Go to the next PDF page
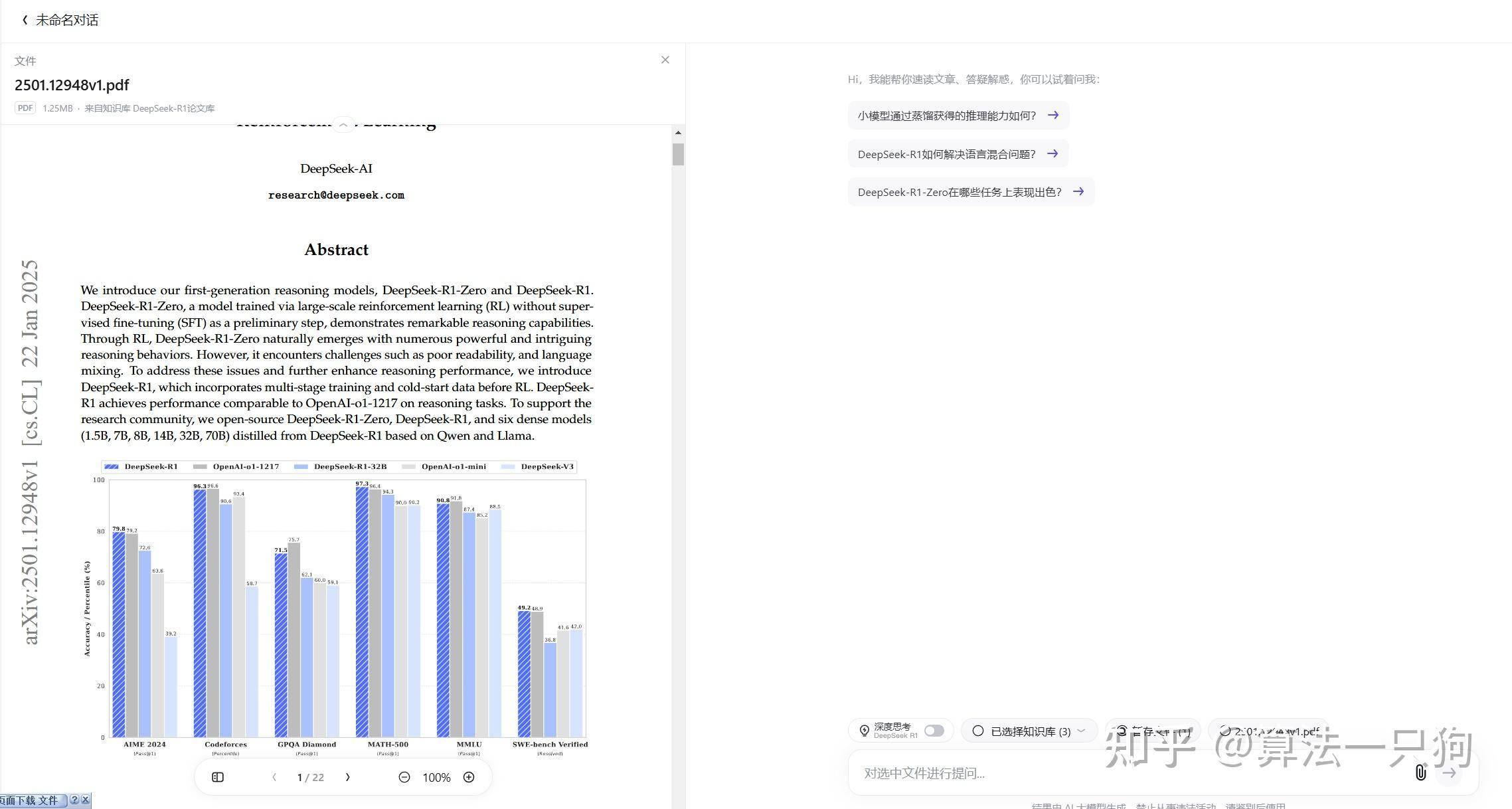This screenshot has width=1512, height=809. point(347,777)
